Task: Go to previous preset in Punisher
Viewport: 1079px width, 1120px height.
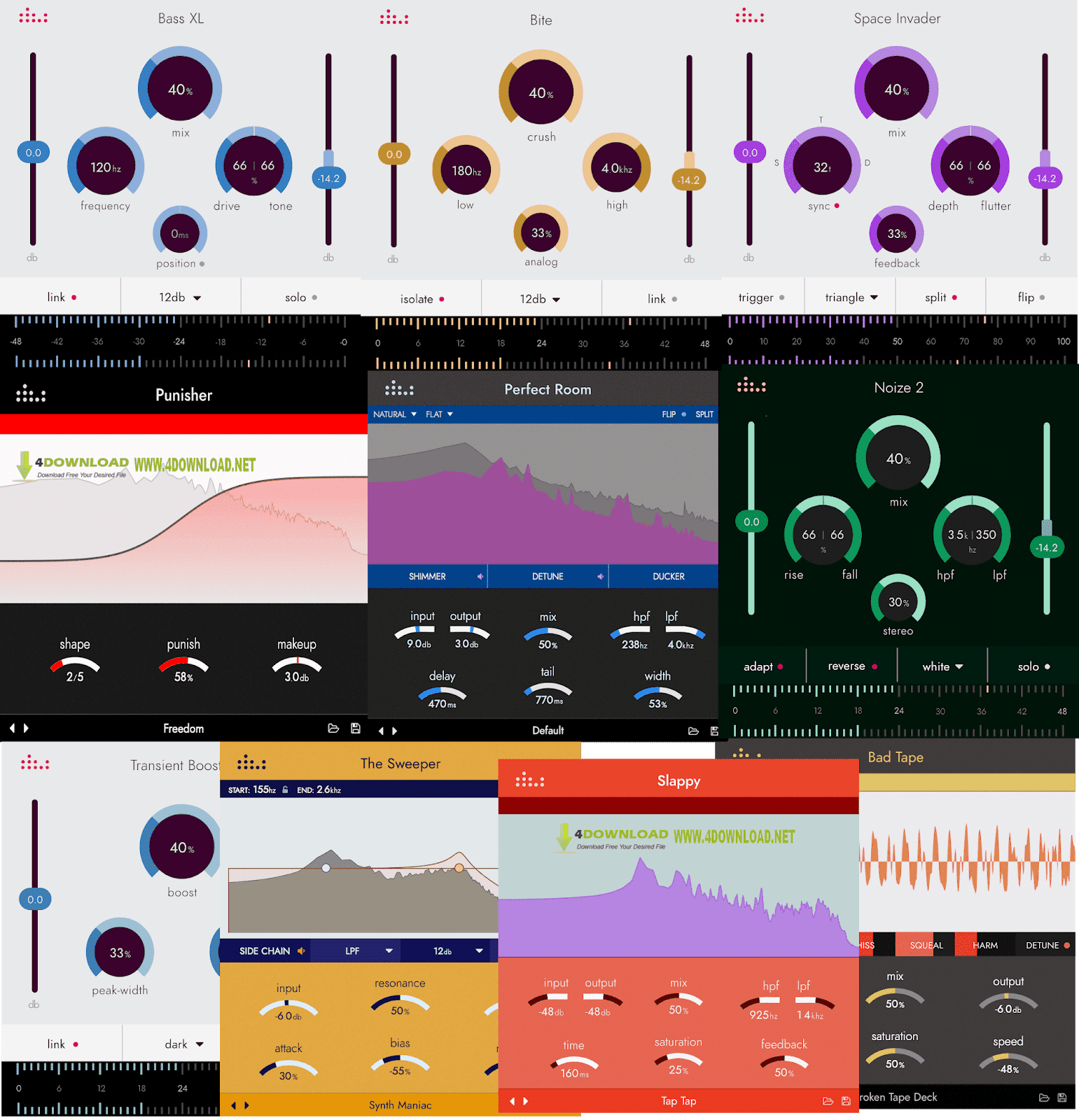Action: coord(12,728)
